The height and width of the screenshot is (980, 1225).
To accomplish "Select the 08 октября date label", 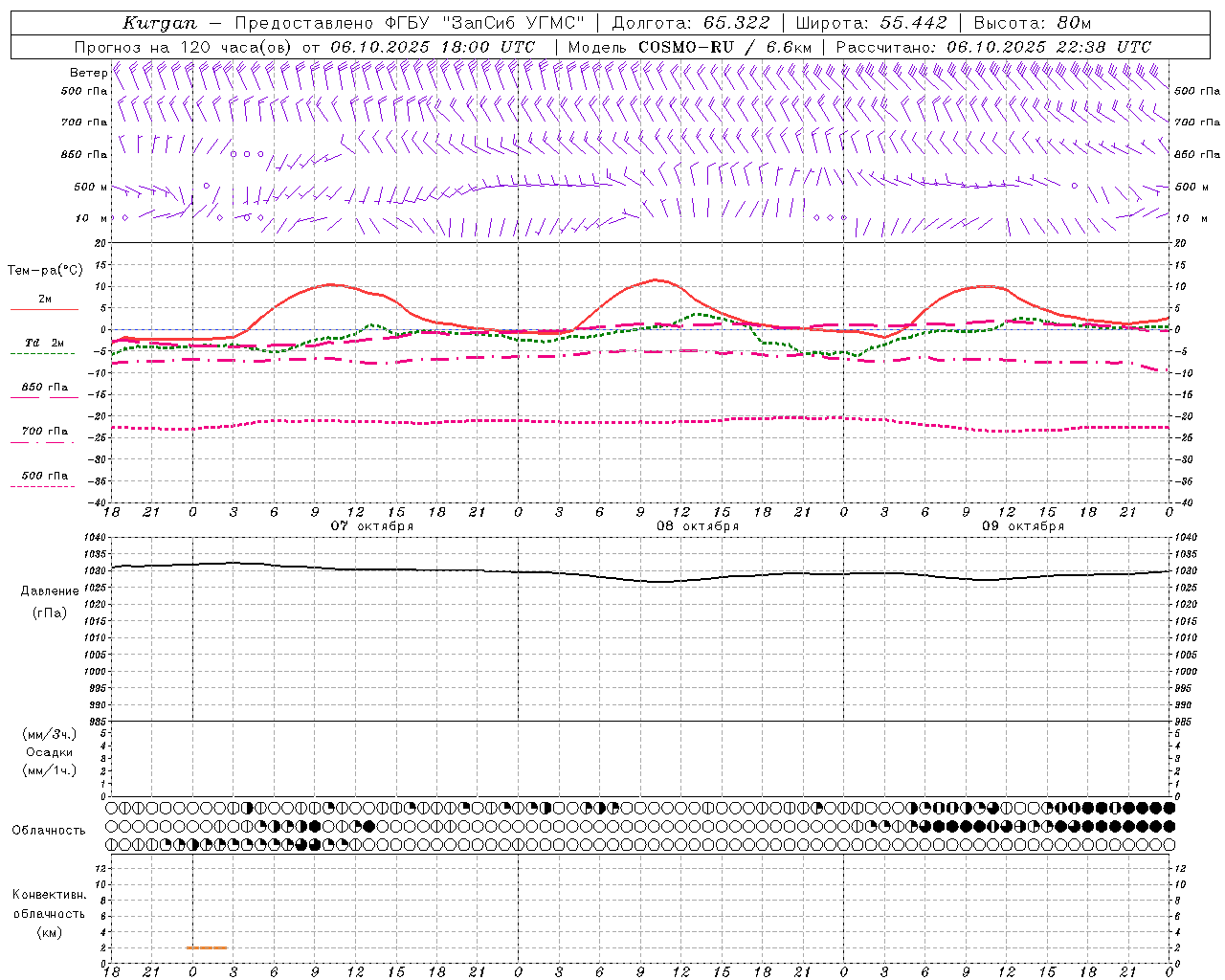I will (x=698, y=526).
